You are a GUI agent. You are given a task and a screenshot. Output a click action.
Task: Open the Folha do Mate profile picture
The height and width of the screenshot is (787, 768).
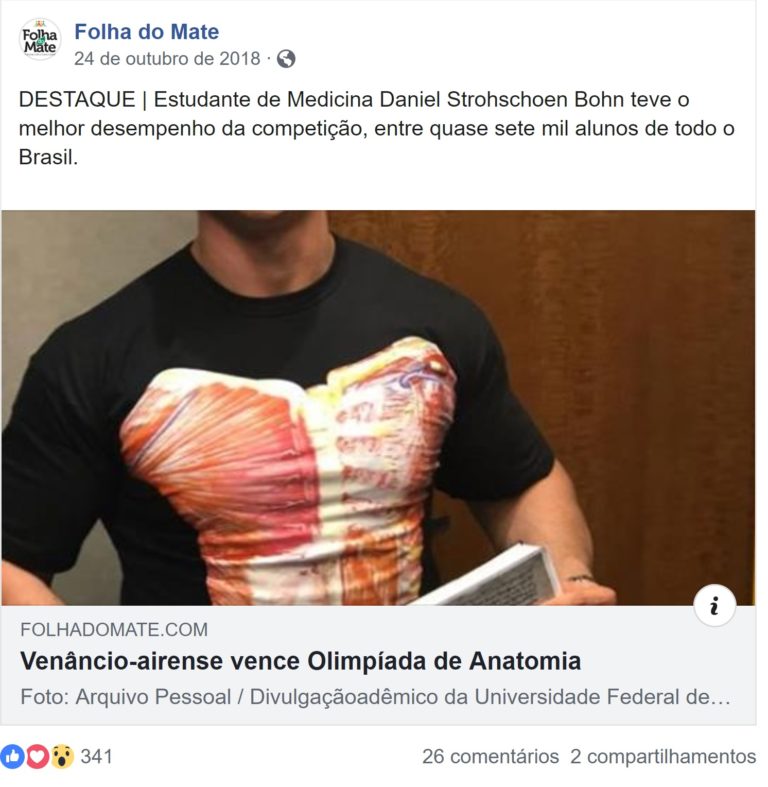pyautogui.click(x=40, y=40)
